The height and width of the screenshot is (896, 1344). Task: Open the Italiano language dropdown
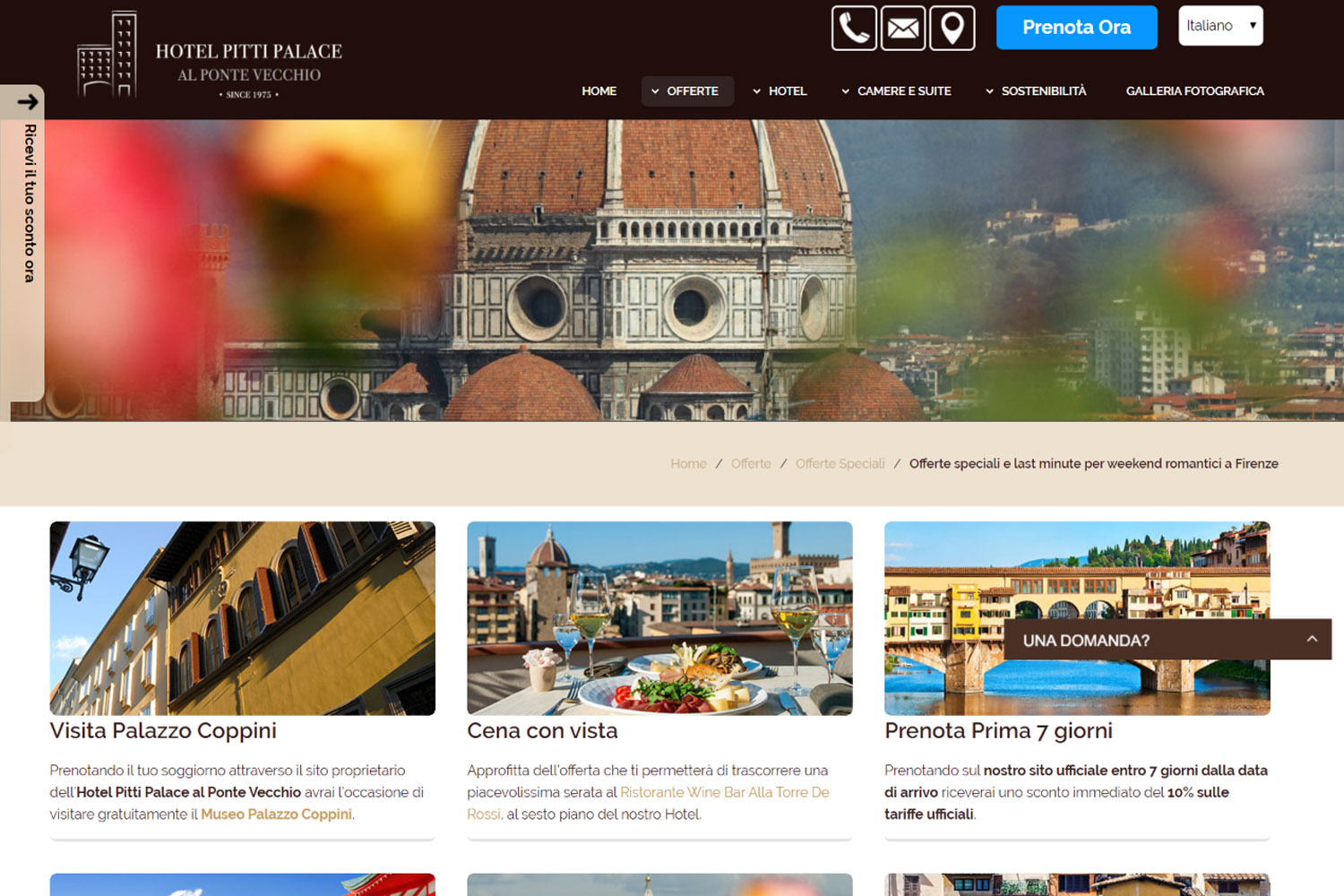1220,26
